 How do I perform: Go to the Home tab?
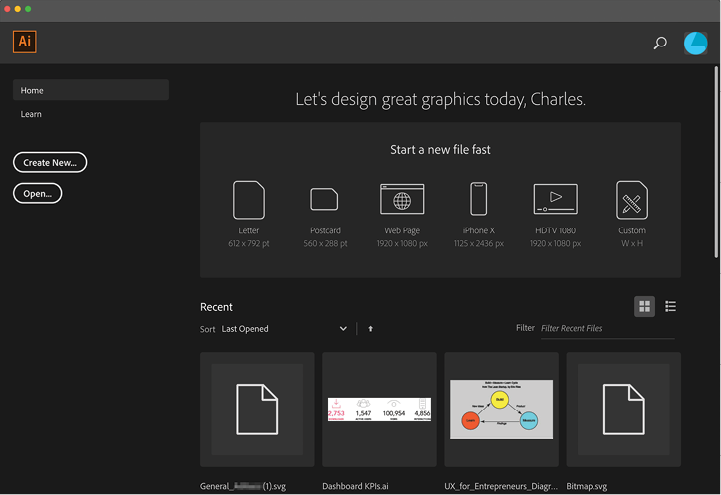[90, 90]
